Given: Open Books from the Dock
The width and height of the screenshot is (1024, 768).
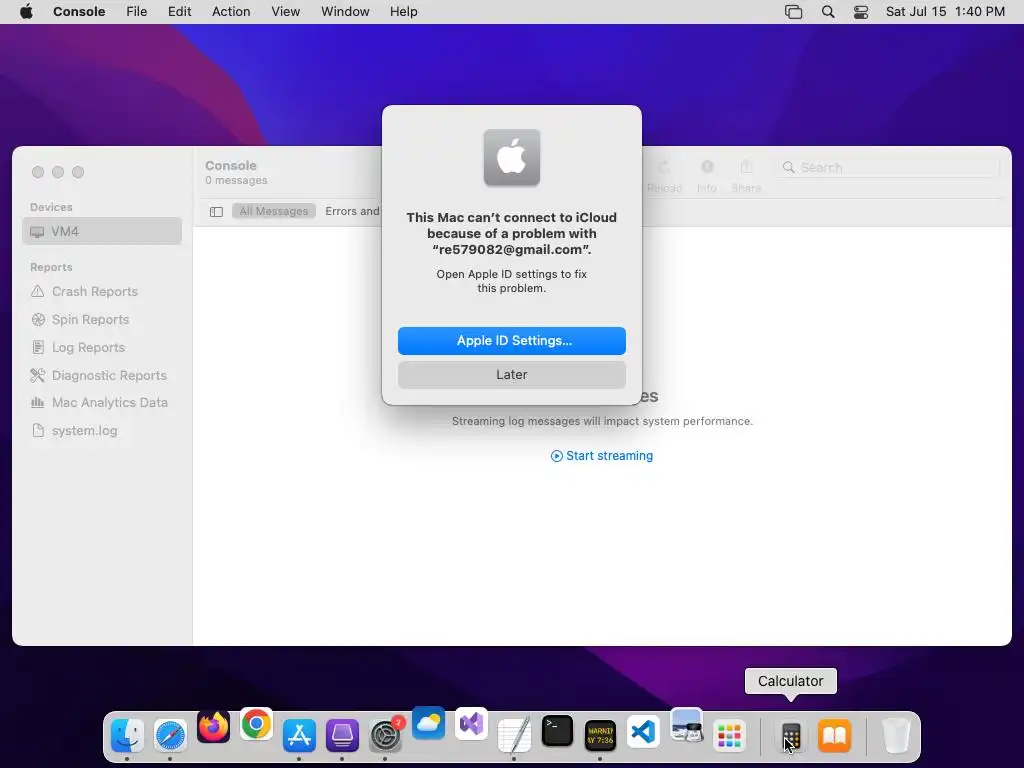Looking at the screenshot, I should [835, 736].
